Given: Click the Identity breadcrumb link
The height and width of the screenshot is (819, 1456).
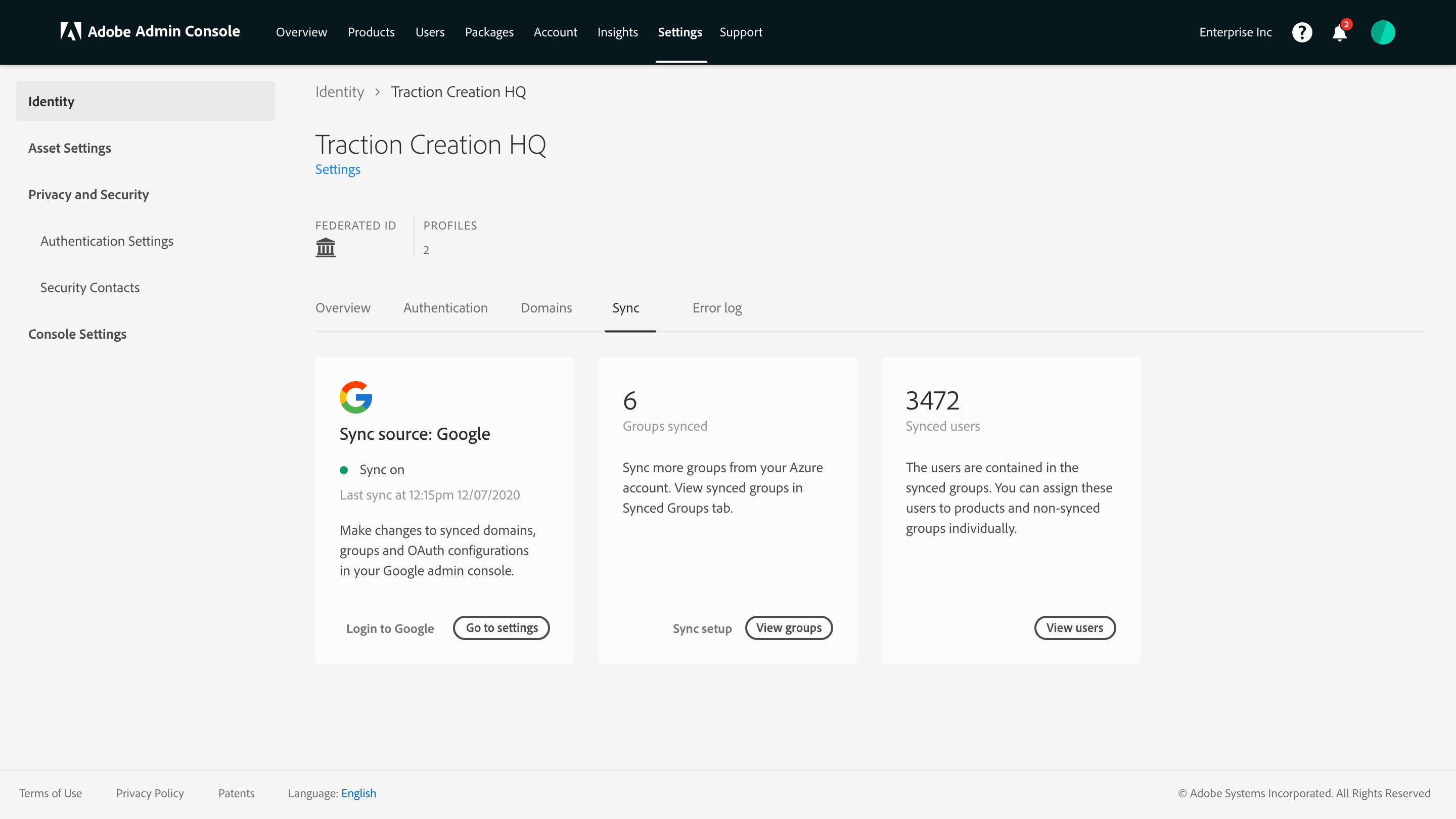Looking at the screenshot, I should point(340,92).
